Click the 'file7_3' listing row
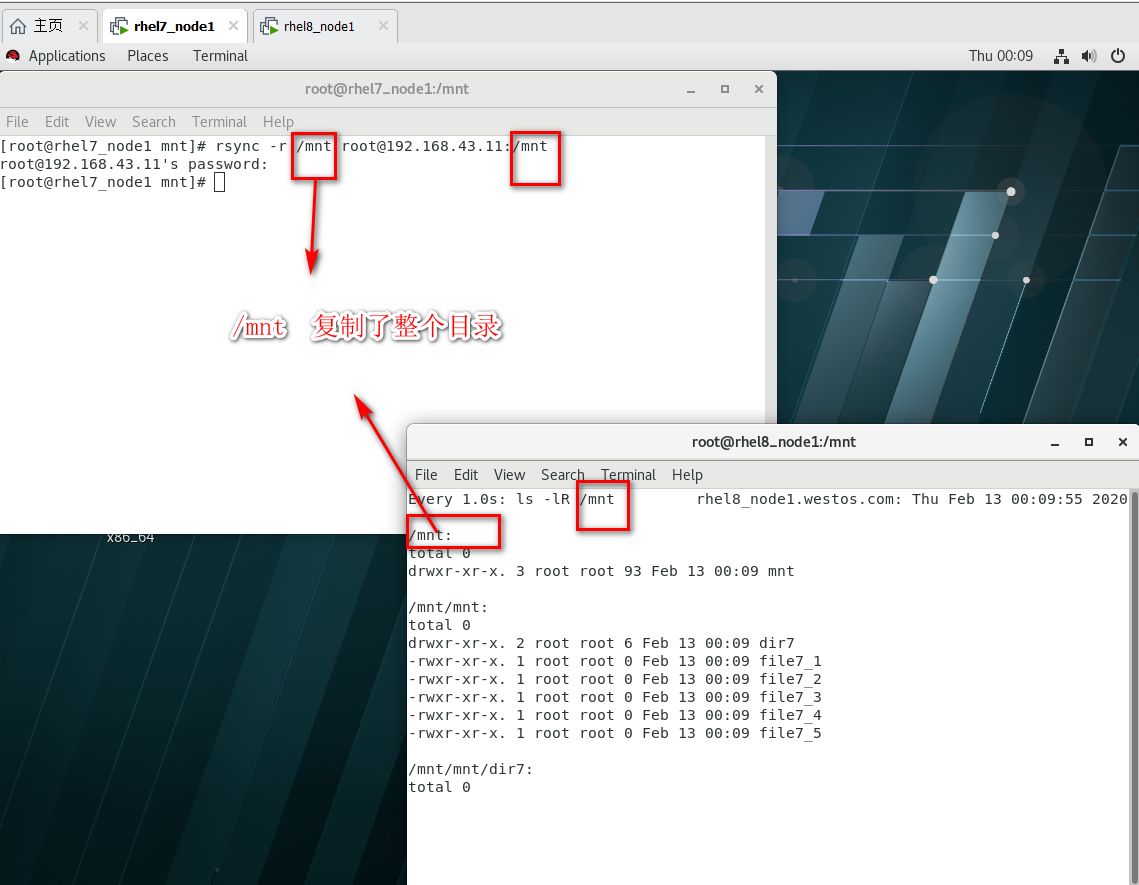 [x=615, y=698]
